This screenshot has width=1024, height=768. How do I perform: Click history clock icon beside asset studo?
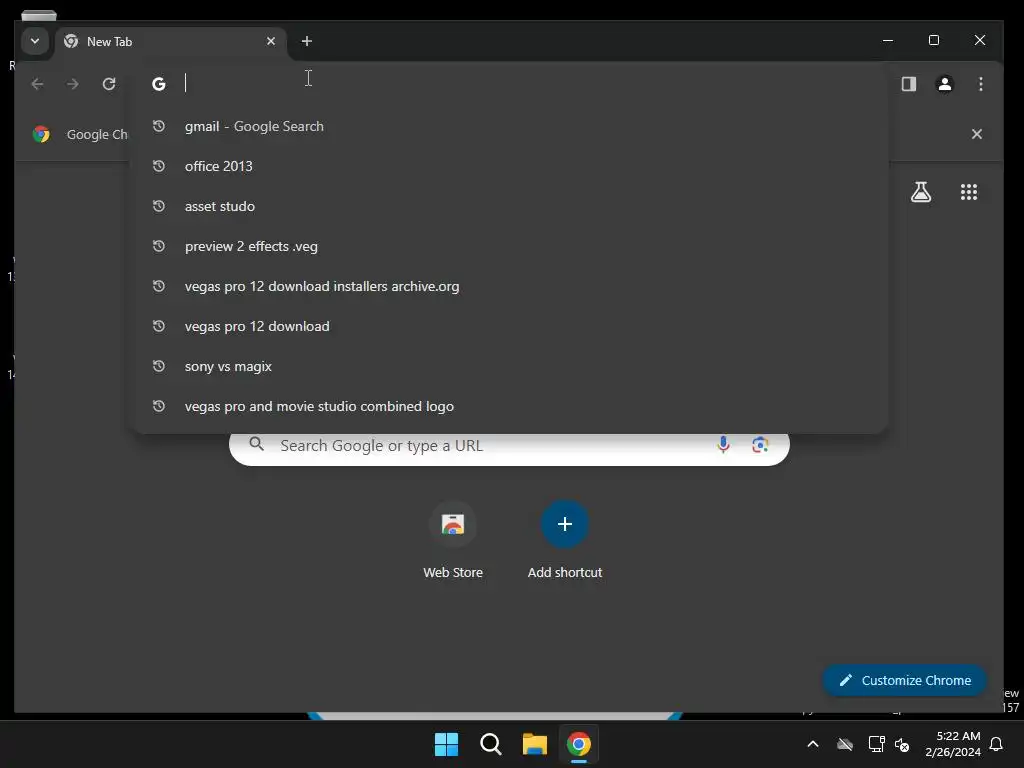(159, 206)
